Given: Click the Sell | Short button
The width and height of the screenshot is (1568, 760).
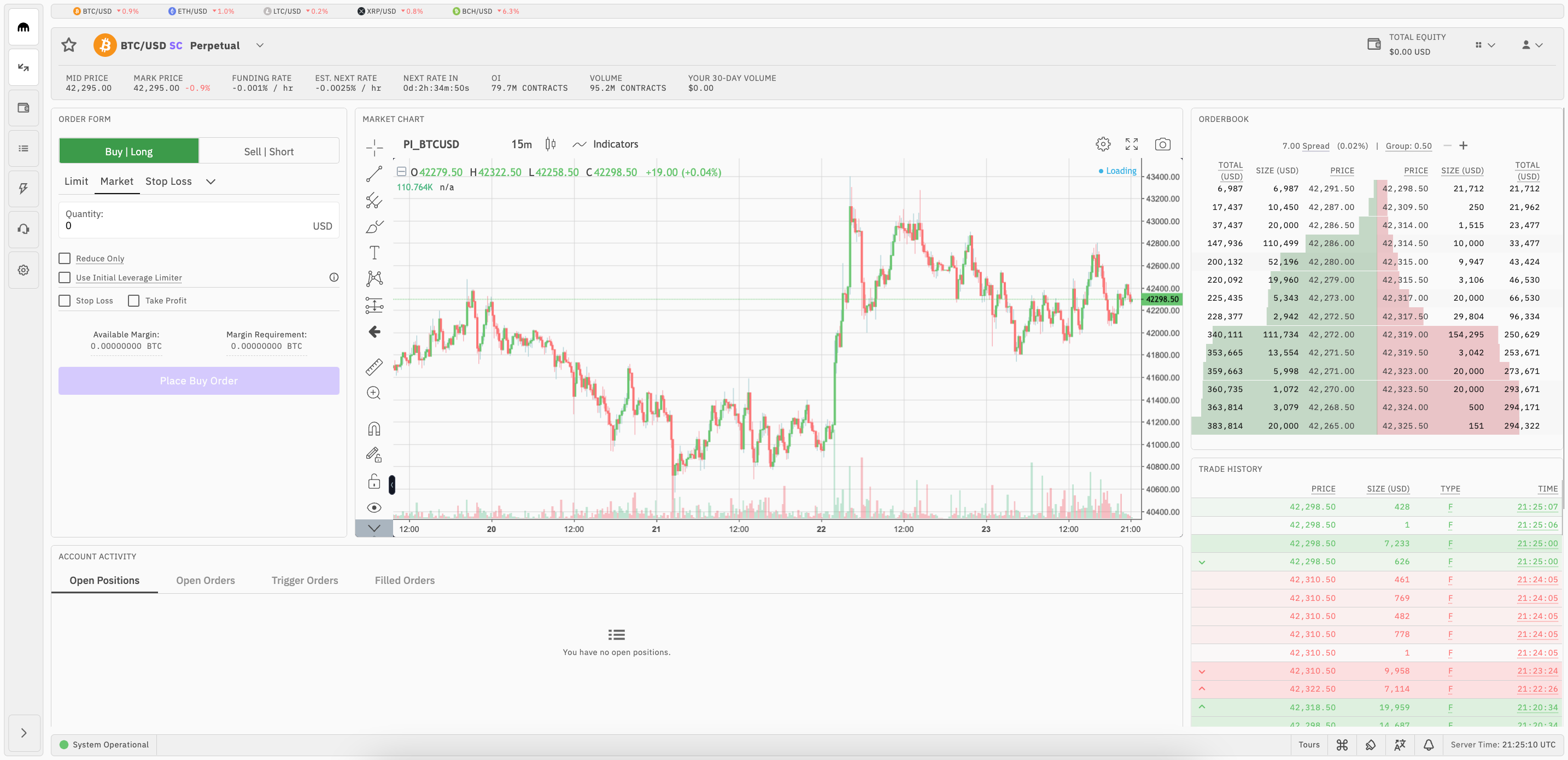Looking at the screenshot, I should coord(269,151).
